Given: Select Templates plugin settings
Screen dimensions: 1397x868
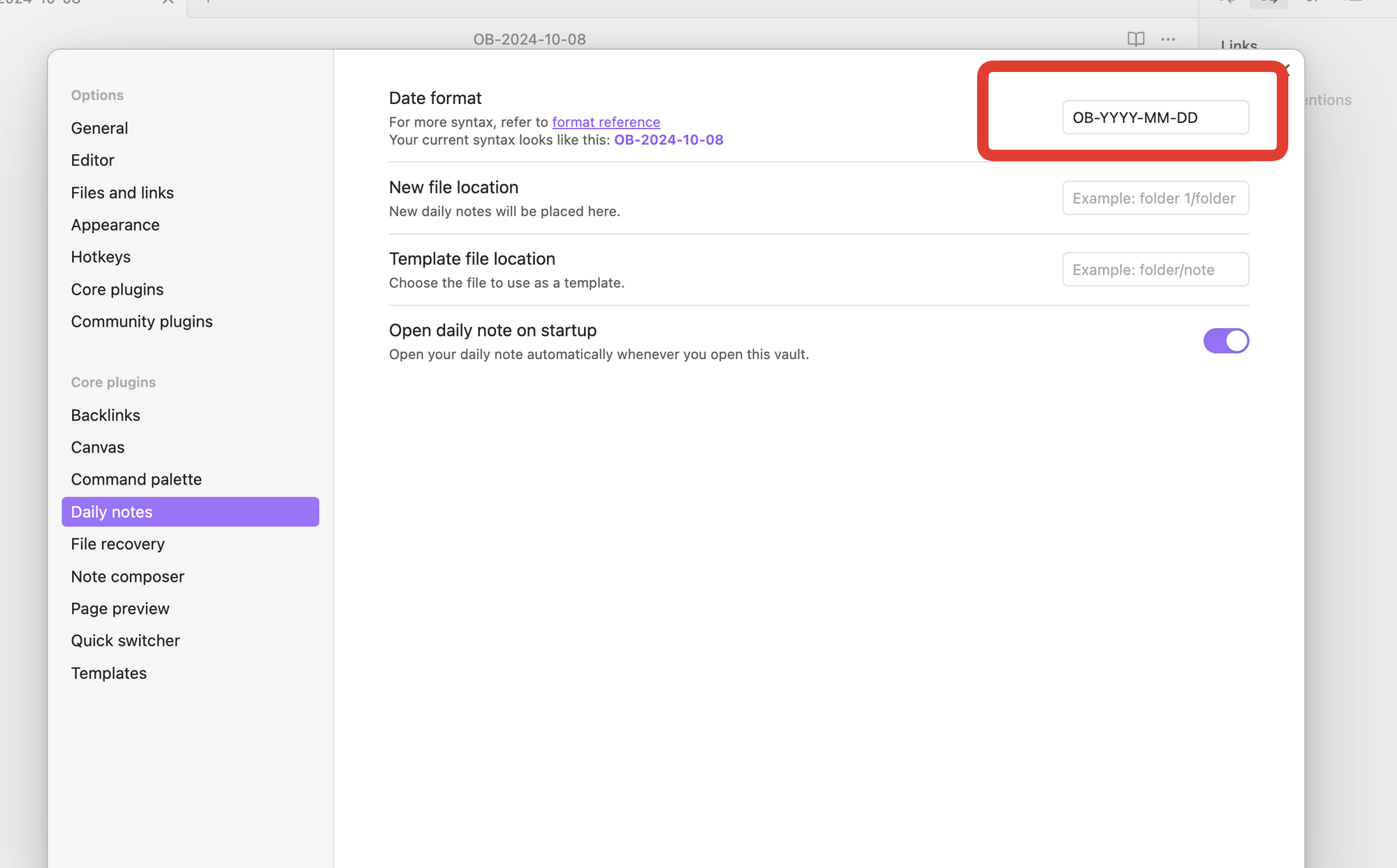Looking at the screenshot, I should [108, 673].
